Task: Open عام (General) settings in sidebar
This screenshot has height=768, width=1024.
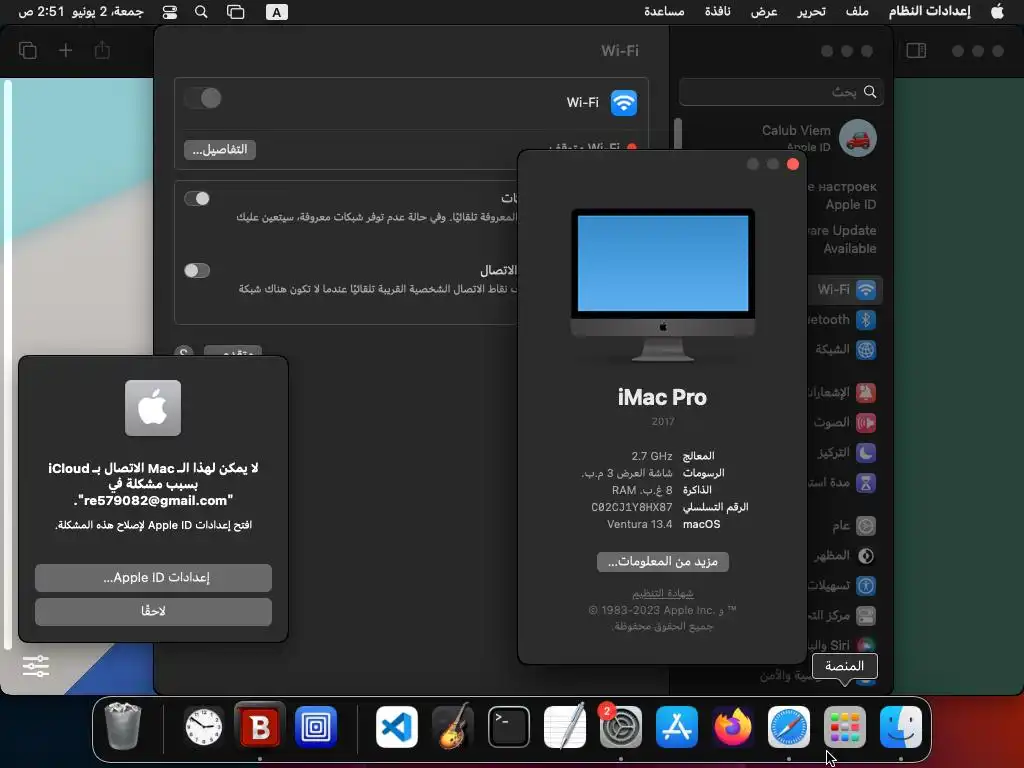Action: [x=852, y=526]
